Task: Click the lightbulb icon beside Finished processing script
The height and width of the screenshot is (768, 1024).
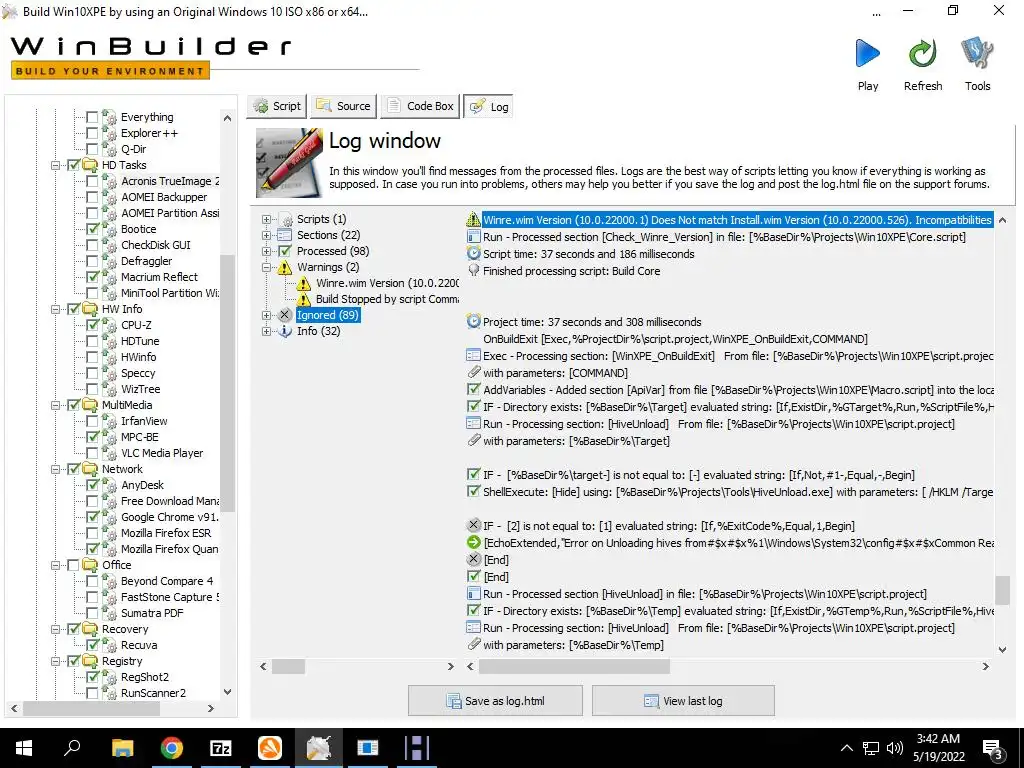Action: click(x=474, y=271)
